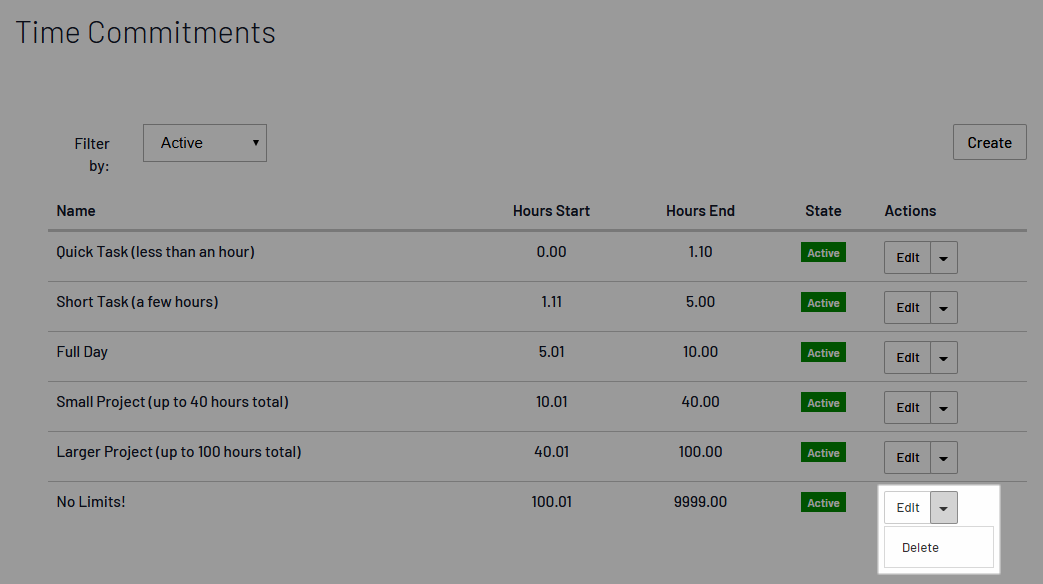Edit the Full Day time commitment
The height and width of the screenshot is (584, 1043).
(x=907, y=358)
